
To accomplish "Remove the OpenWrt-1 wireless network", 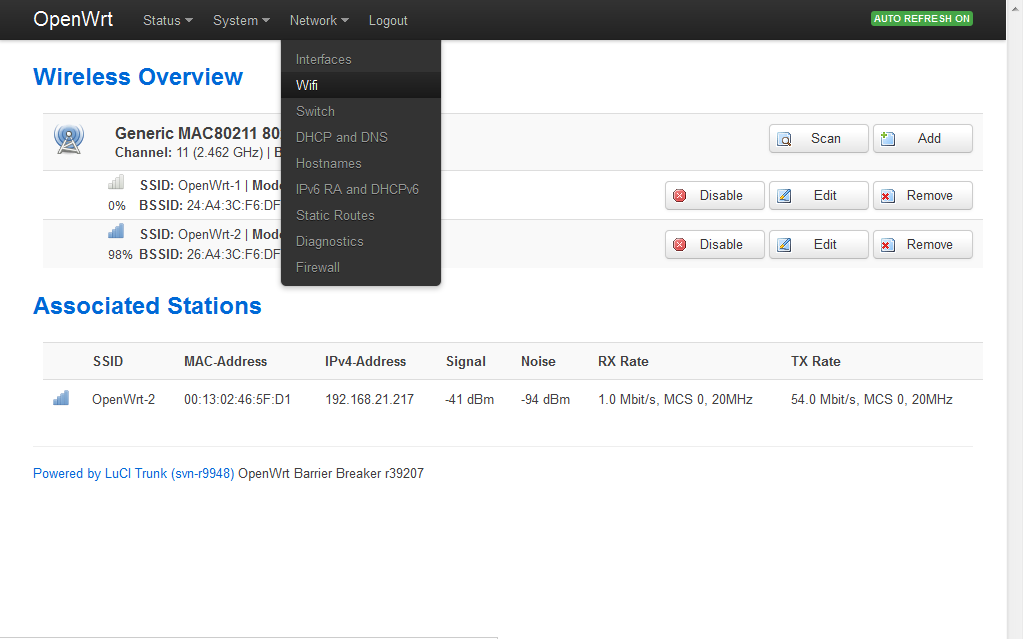I will (x=923, y=196).
